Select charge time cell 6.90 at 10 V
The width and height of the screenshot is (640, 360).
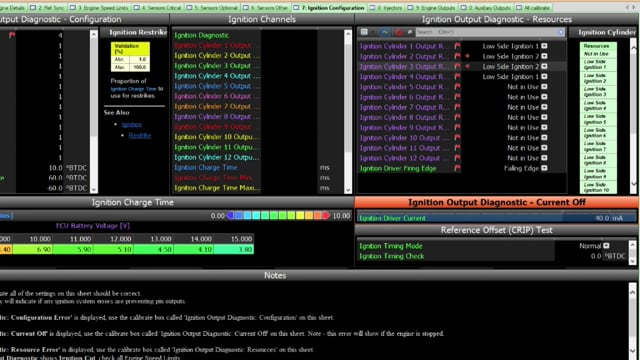click(x=33, y=249)
